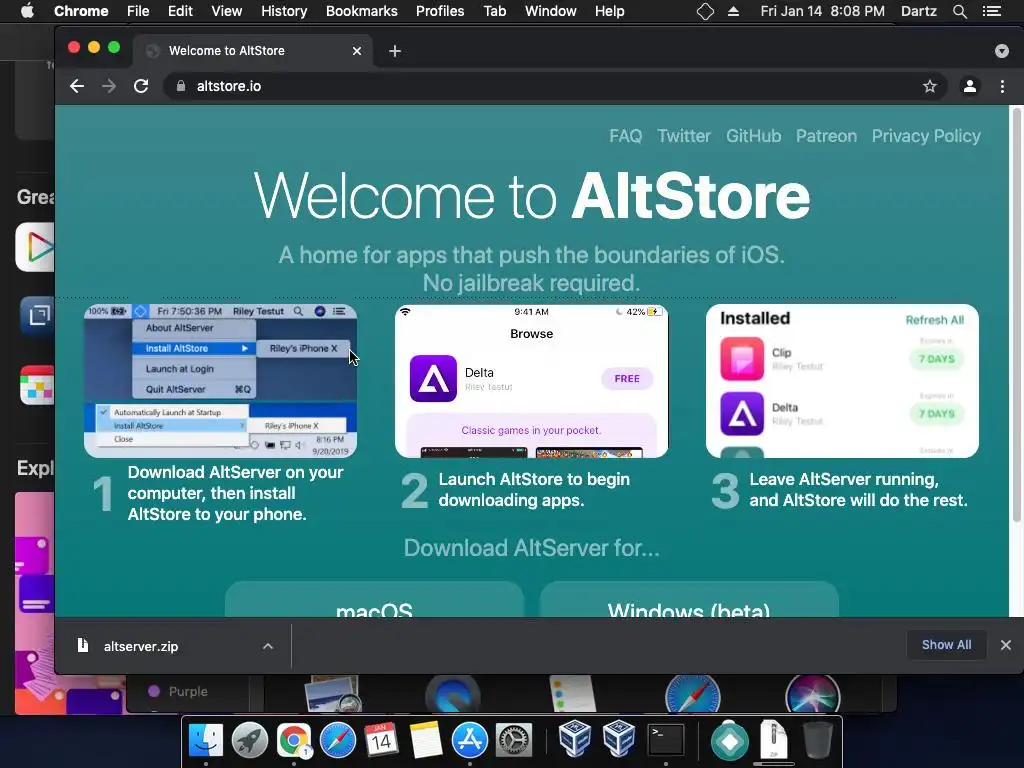Bookmark this page with the star icon

(x=930, y=86)
